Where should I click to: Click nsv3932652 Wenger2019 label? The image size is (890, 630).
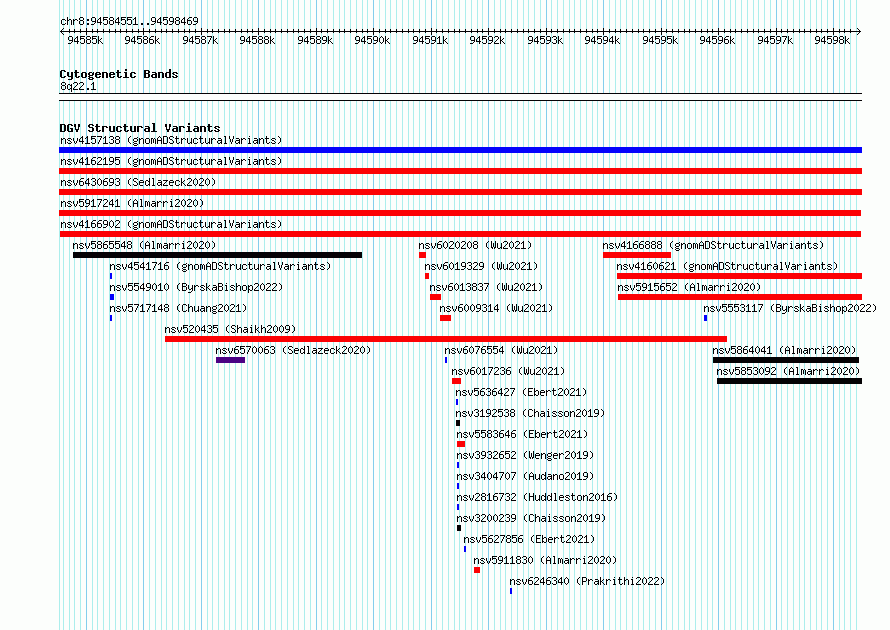tap(525, 455)
